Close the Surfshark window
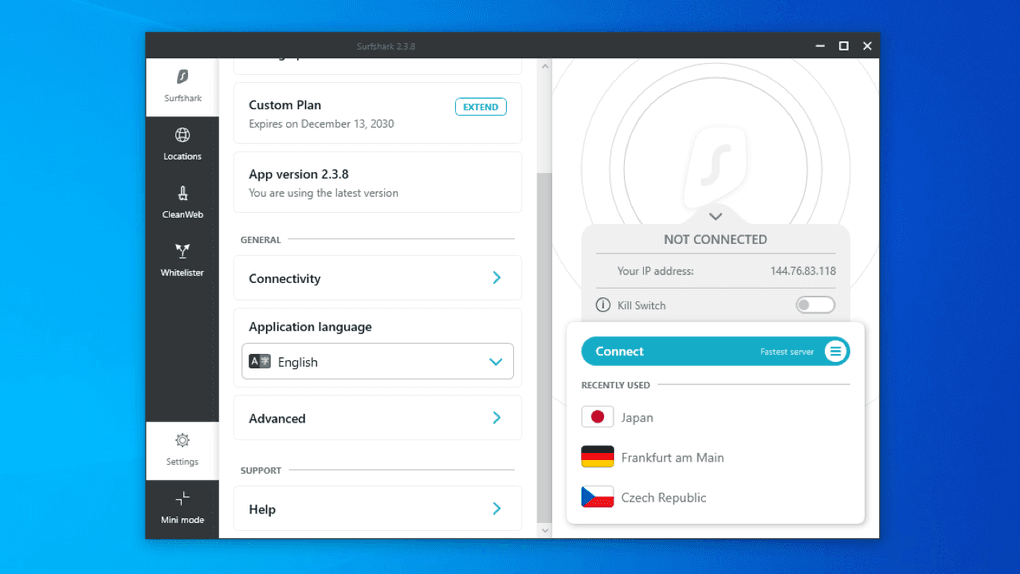The image size is (1020, 574). coord(867,46)
